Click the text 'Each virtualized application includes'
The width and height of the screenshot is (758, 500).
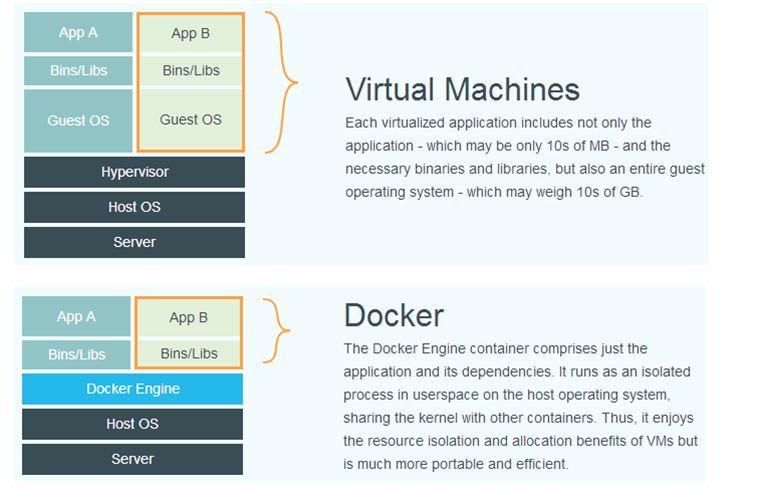459,123
